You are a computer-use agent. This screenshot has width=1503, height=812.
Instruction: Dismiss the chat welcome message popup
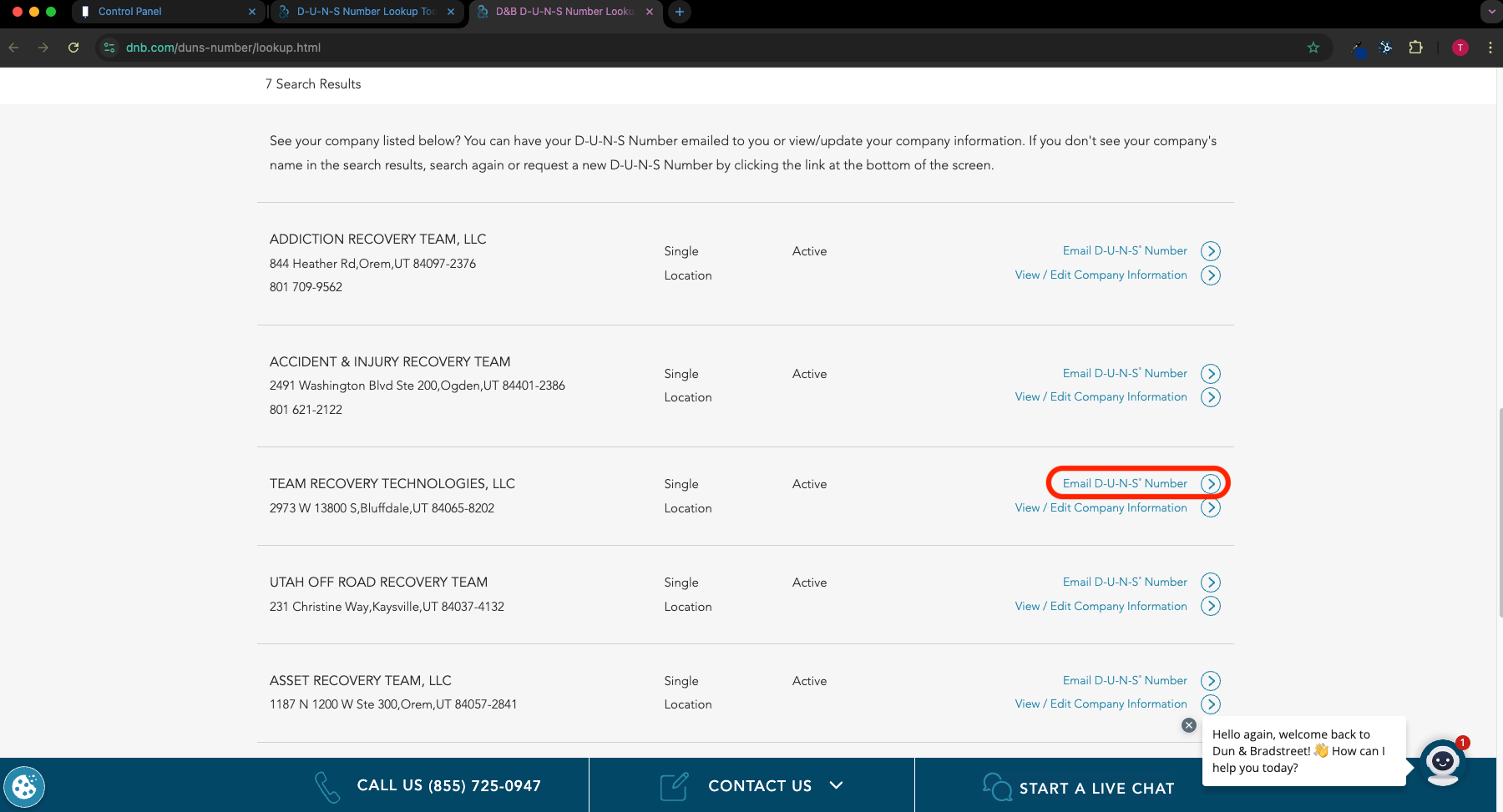click(x=1189, y=725)
